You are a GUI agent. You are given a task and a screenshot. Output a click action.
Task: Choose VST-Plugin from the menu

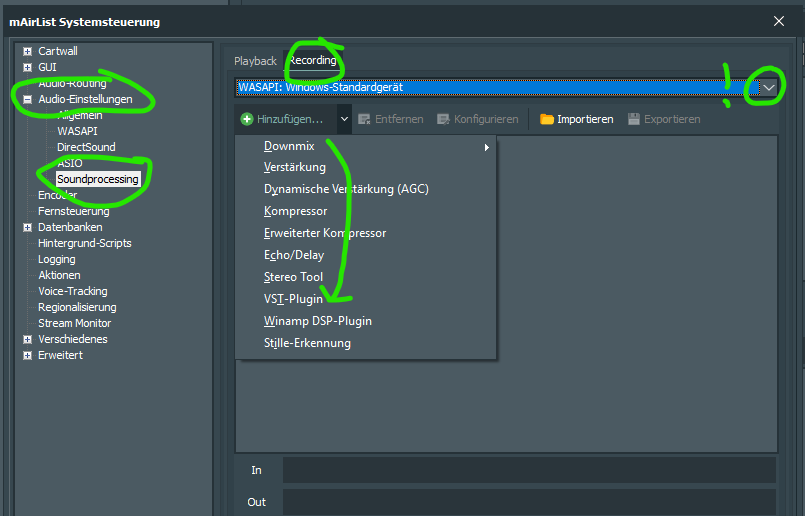coord(293,299)
